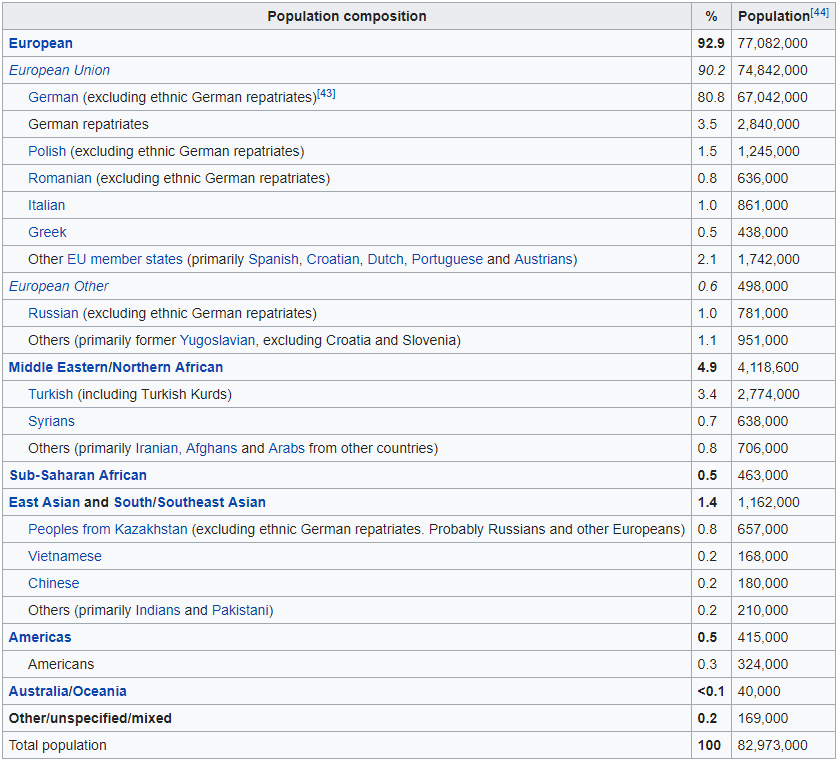Follow the Indians link
The height and width of the screenshot is (761, 838).
click(158, 610)
